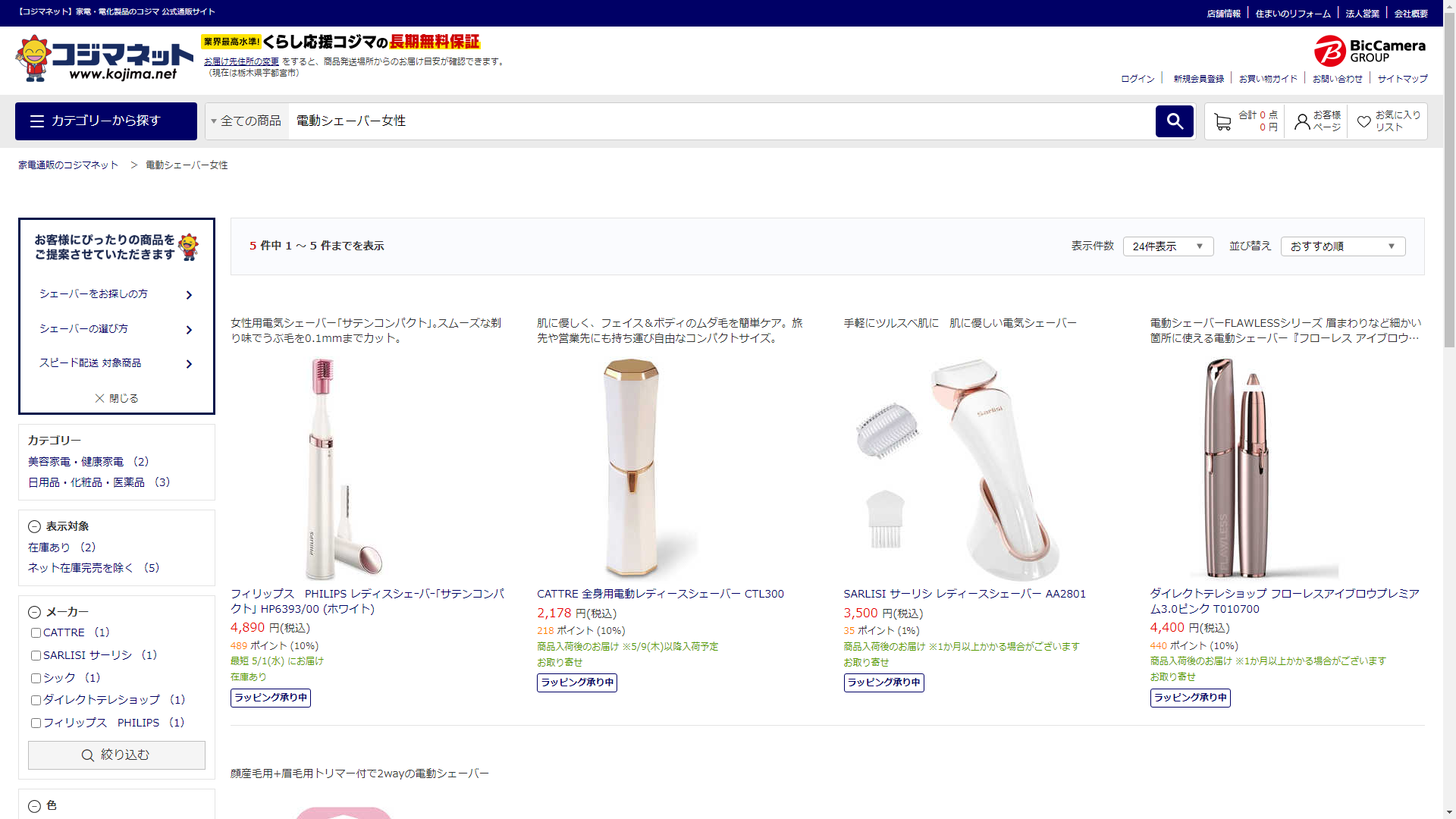The image size is (1456, 819).
Task: Click ラッピング承り中 badge under Philips shaver
Action: [x=271, y=698]
